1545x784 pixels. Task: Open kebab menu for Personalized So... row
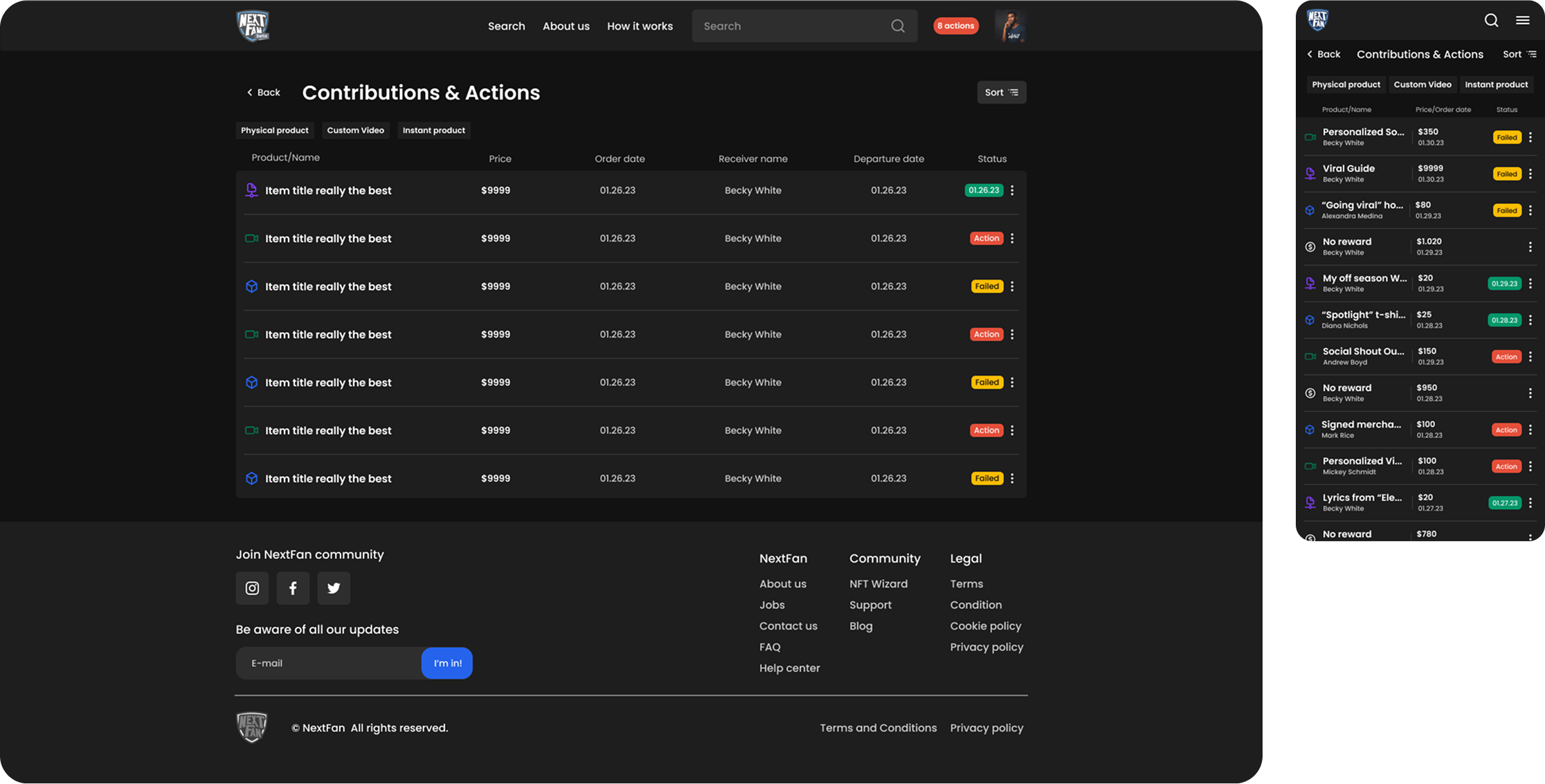1530,137
